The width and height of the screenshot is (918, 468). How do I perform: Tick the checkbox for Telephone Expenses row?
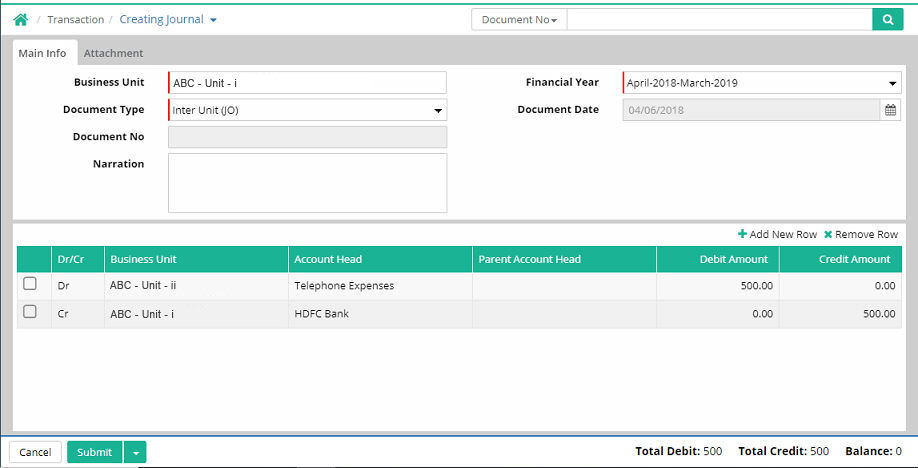click(30, 284)
